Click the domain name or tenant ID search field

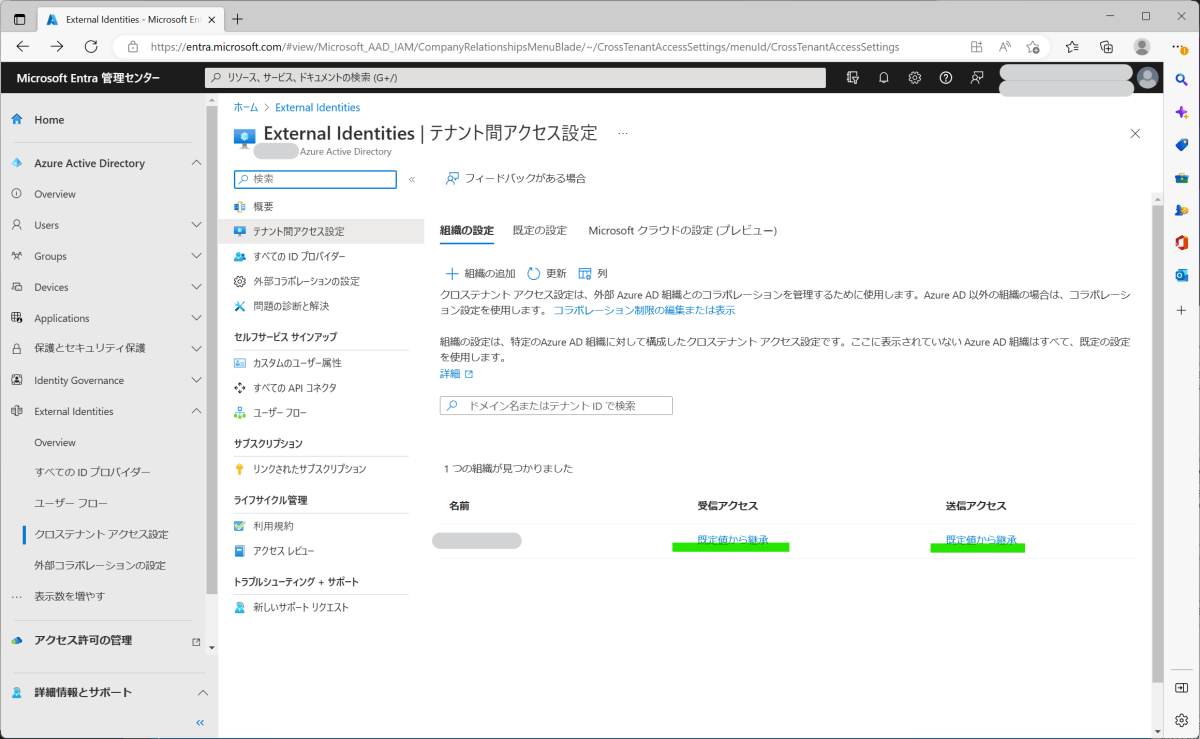coord(556,406)
